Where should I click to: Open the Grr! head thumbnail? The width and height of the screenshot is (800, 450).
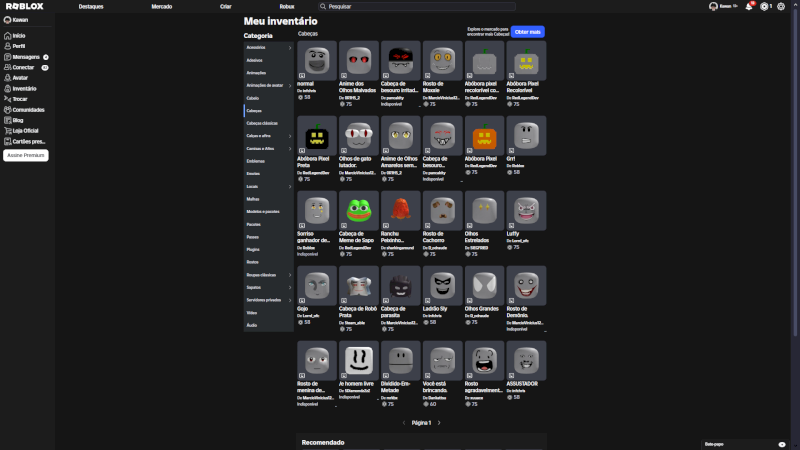[x=526, y=136]
